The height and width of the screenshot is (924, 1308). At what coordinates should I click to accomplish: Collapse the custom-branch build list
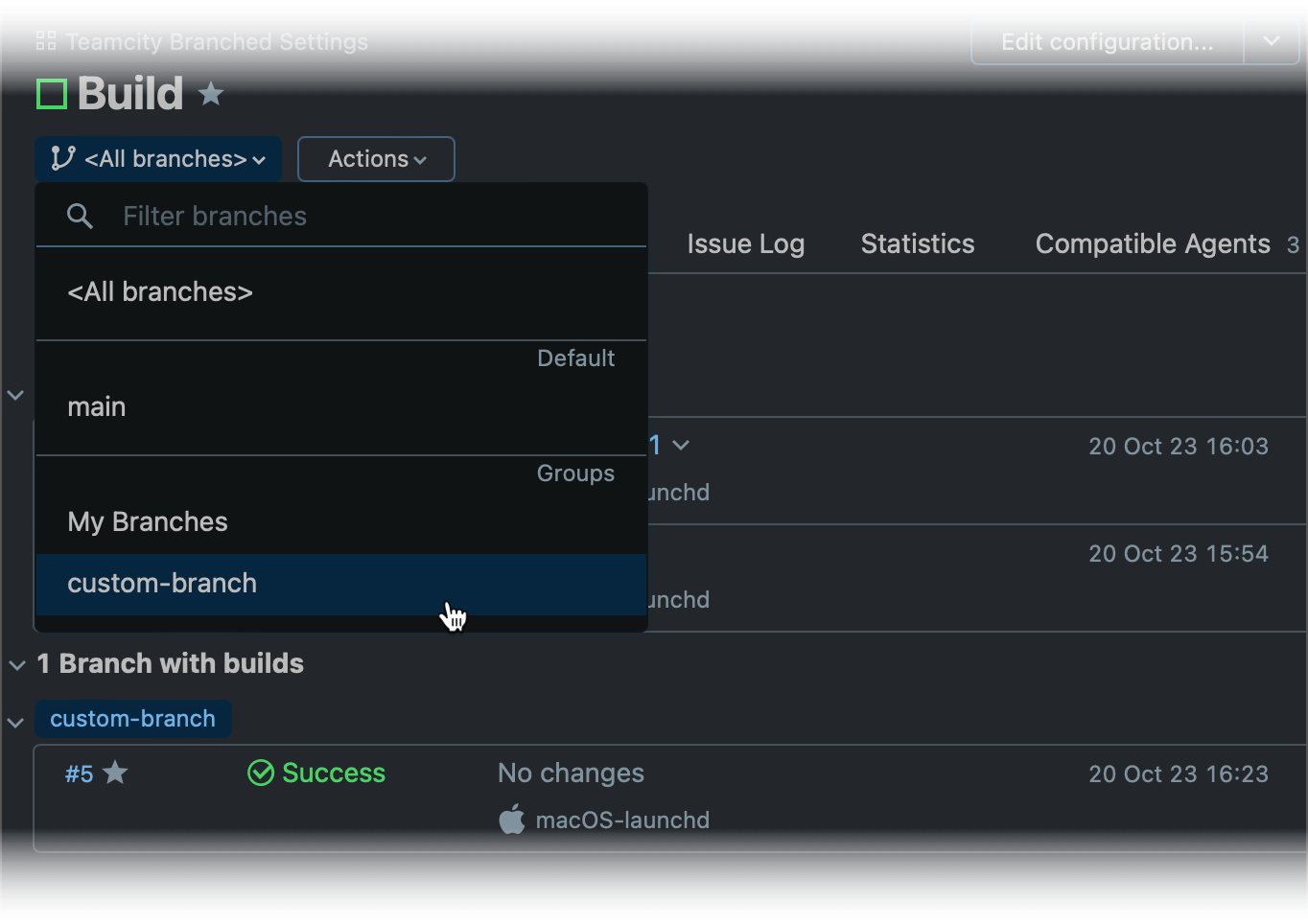click(15, 721)
